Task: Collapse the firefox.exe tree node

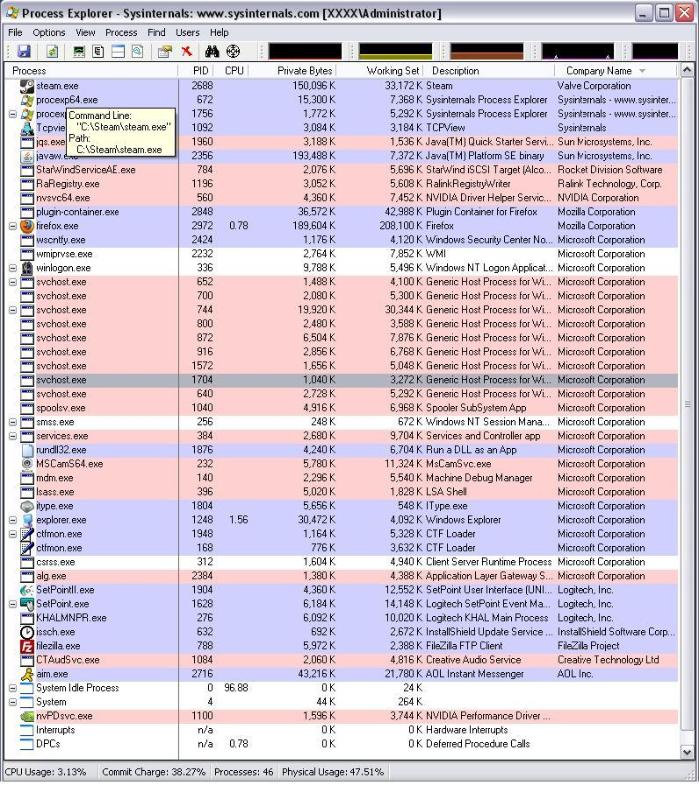Action: (x=13, y=226)
